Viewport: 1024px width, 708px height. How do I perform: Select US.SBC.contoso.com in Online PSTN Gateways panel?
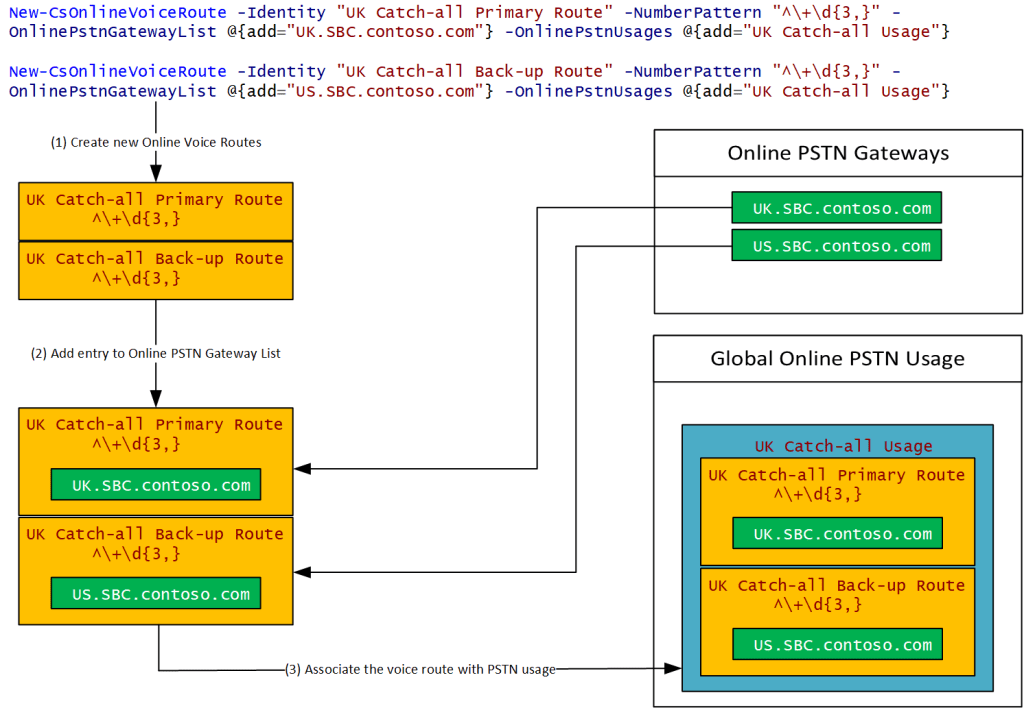click(836, 246)
